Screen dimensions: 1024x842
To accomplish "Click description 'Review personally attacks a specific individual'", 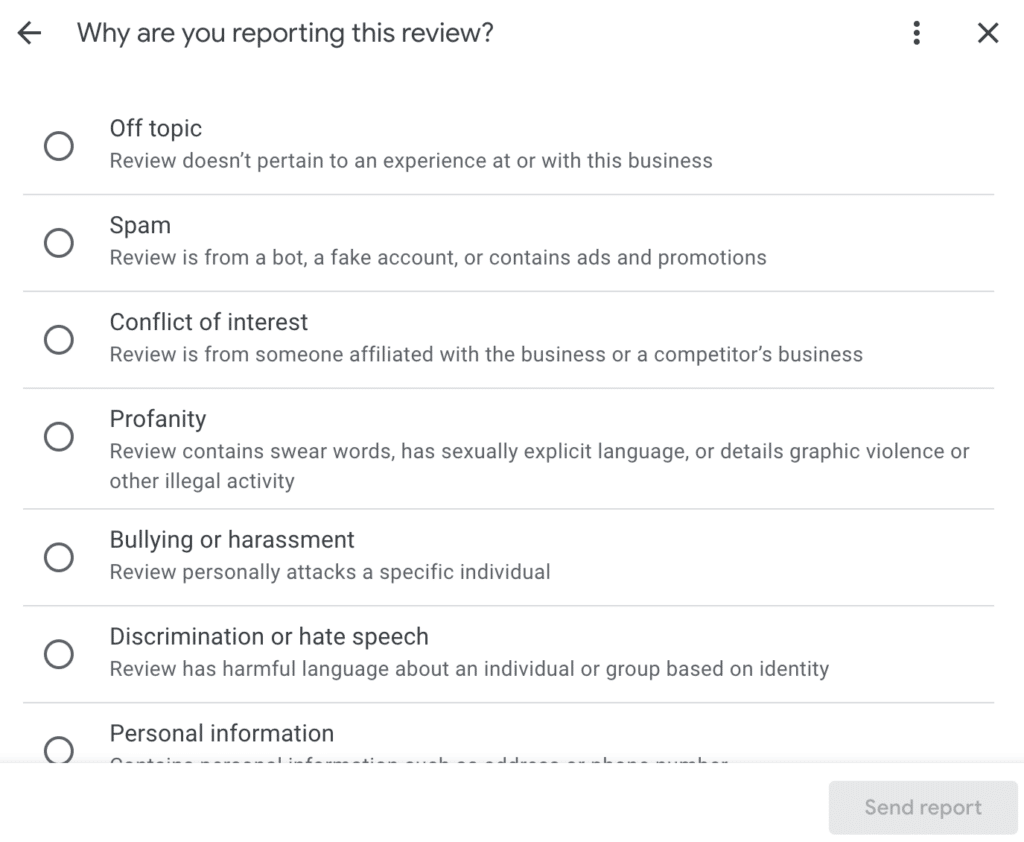I will coord(330,572).
